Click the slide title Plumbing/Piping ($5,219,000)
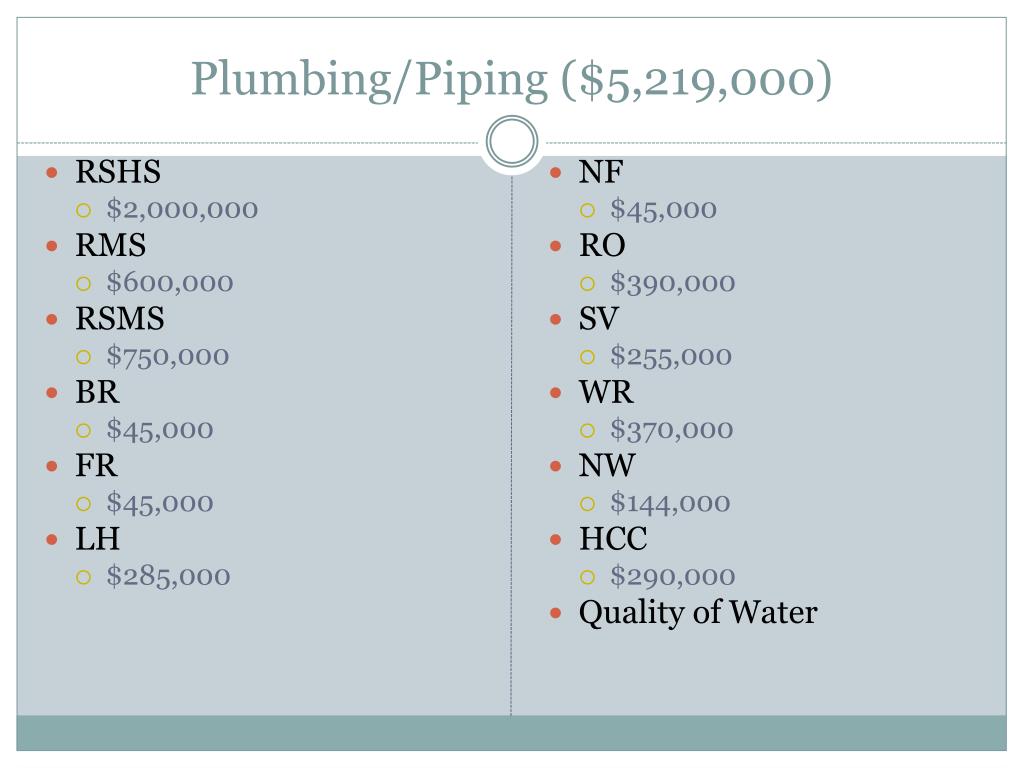 click(511, 81)
